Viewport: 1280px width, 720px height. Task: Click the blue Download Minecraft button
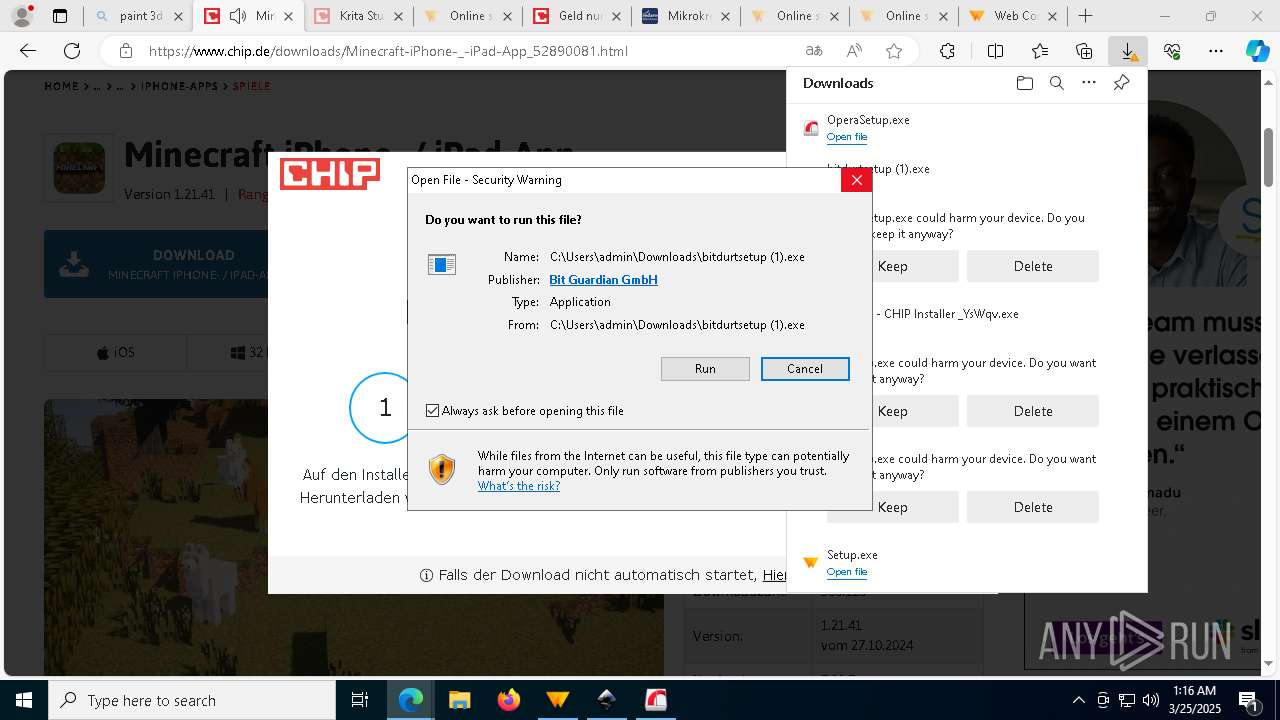coord(156,264)
